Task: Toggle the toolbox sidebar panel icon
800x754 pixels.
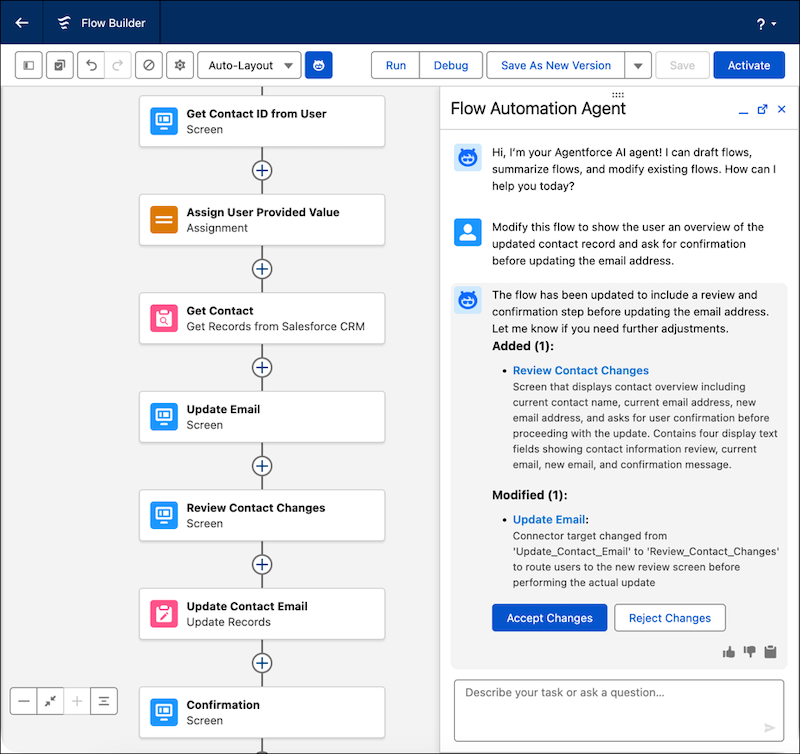Action: (29, 65)
